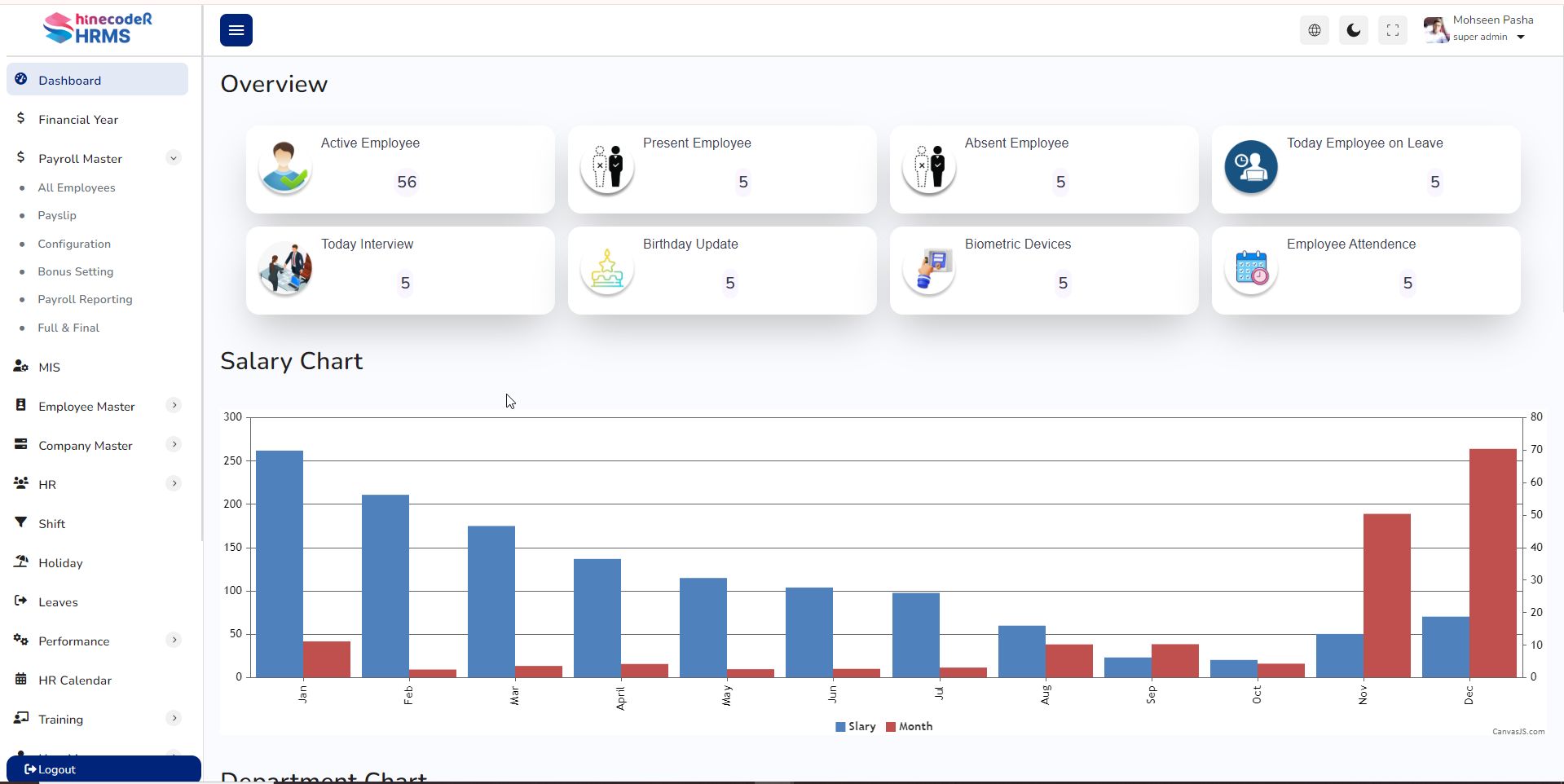Click the Active Employee avatar icon
Screen dimensions: 1564x784
284,167
